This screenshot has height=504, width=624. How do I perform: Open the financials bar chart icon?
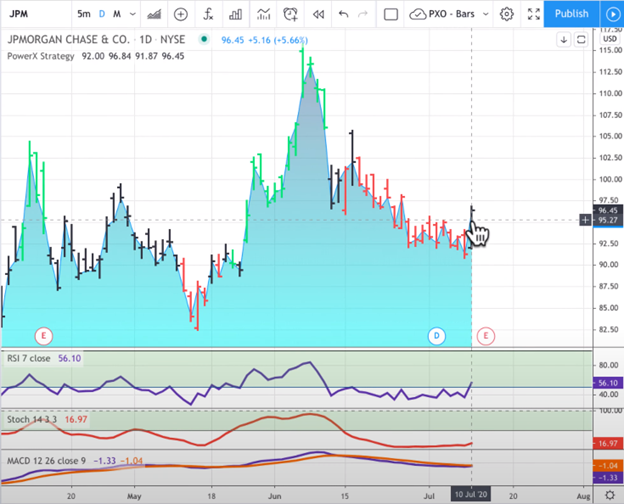[x=236, y=14]
